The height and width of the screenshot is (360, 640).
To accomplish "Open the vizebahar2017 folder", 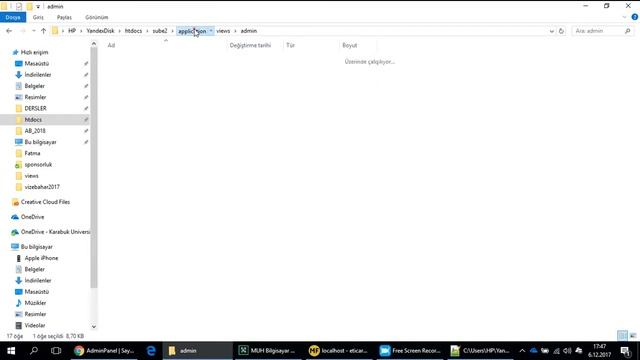I will pyautogui.click(x=42, y=187).
